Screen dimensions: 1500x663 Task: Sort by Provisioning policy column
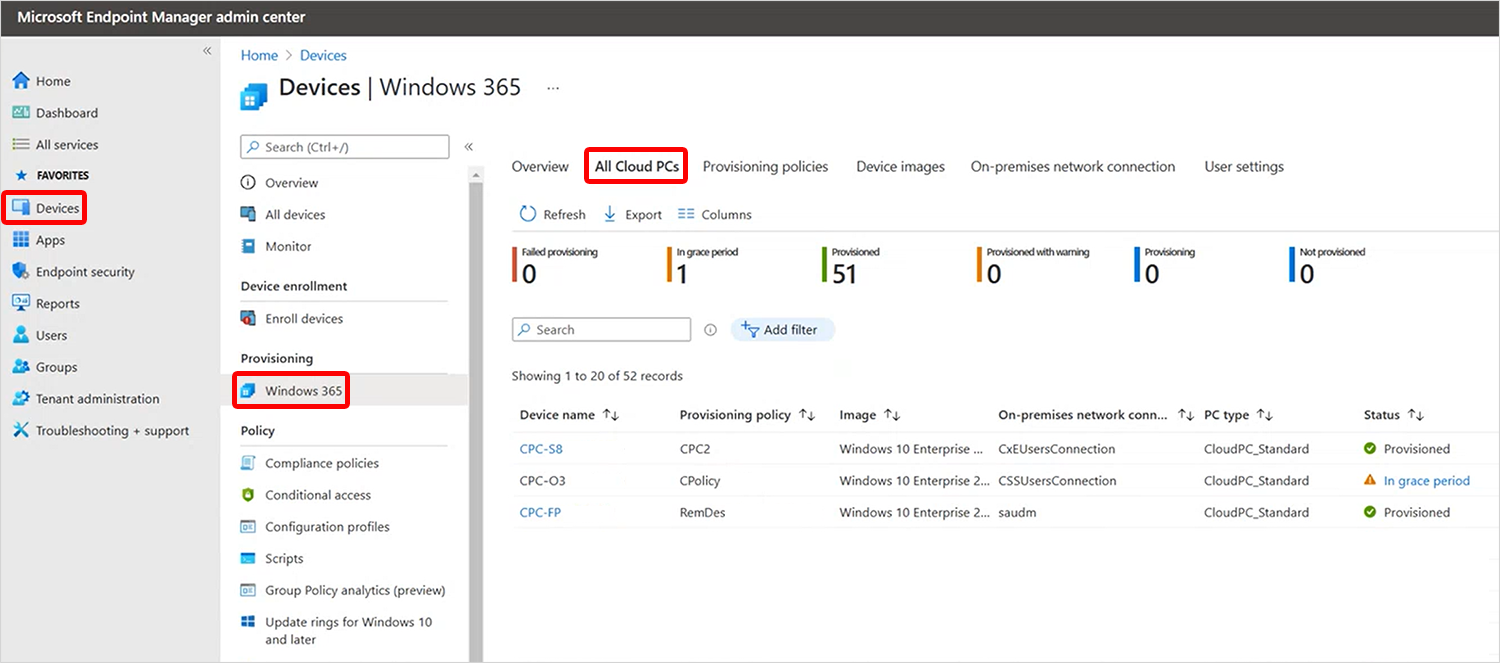[x=806, y=415]
